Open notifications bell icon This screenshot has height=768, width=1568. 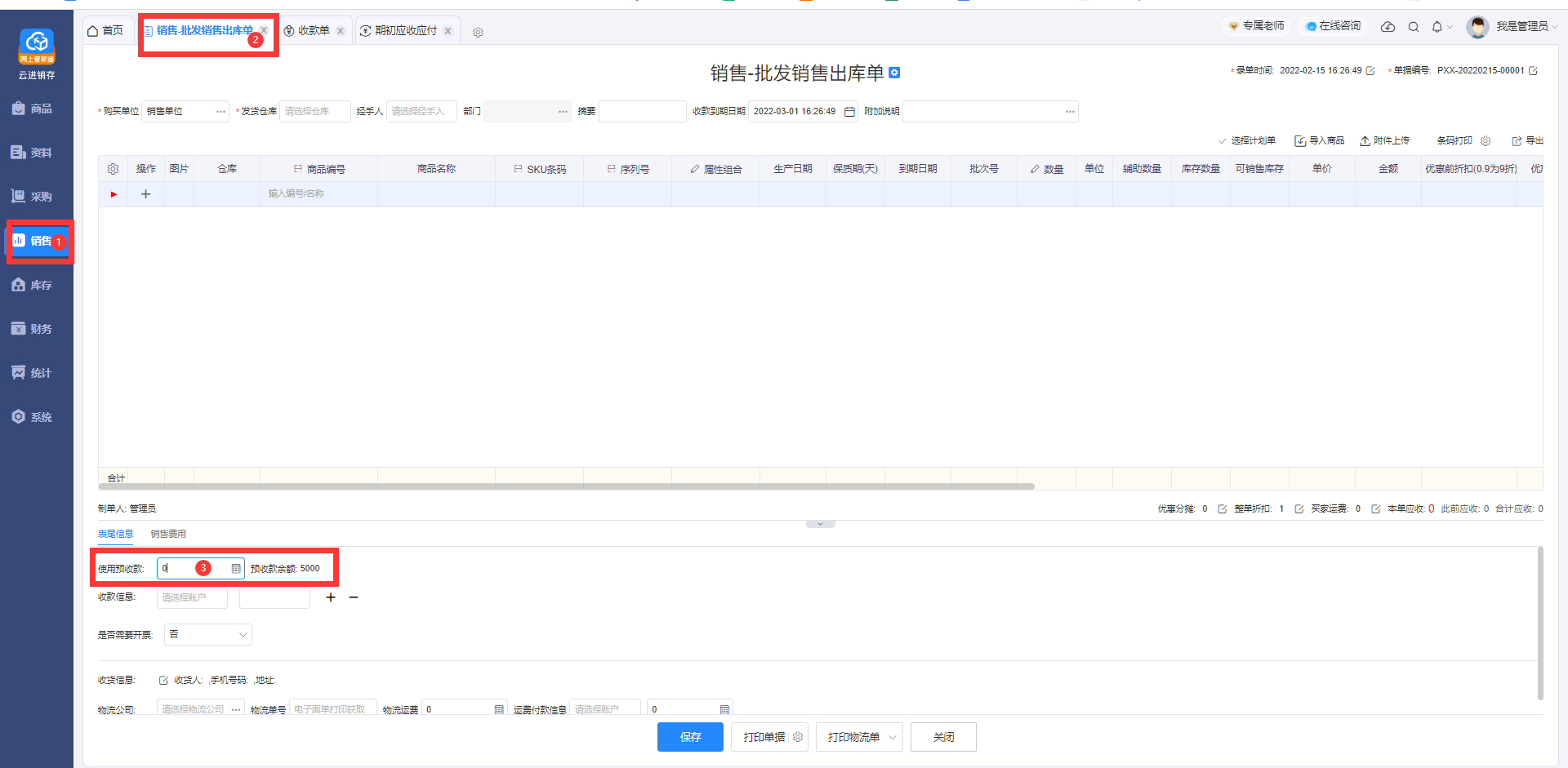1437,27
